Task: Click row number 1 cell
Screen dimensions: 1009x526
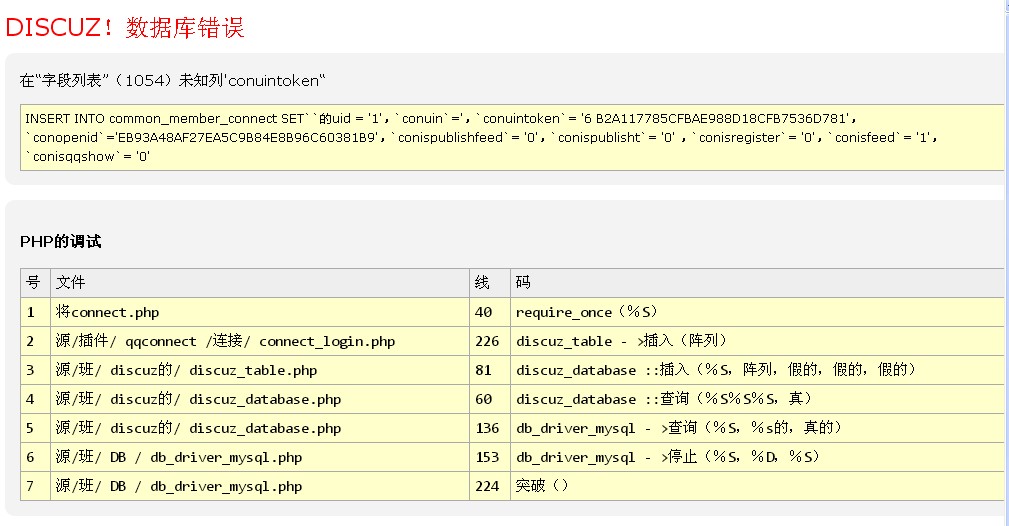Action: [x=35, y=312]
